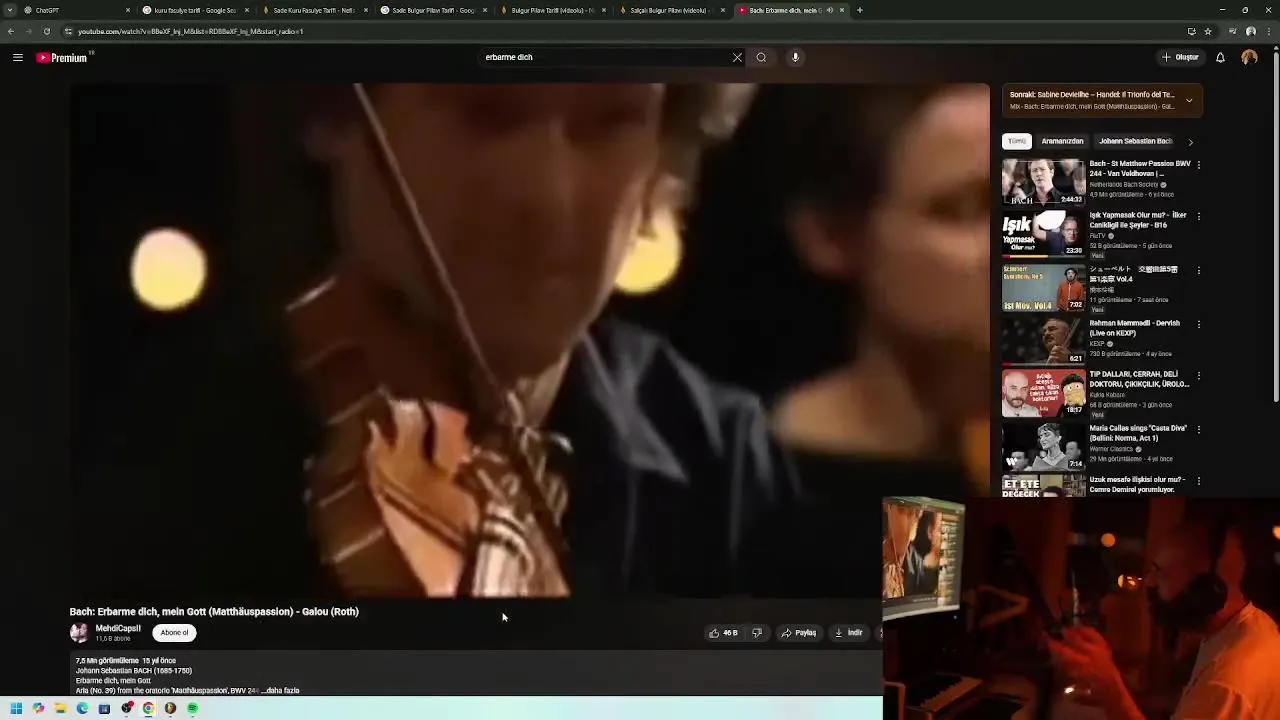Open Chrome three-dot menu
1280x720 pixels.
[1269, 31]
